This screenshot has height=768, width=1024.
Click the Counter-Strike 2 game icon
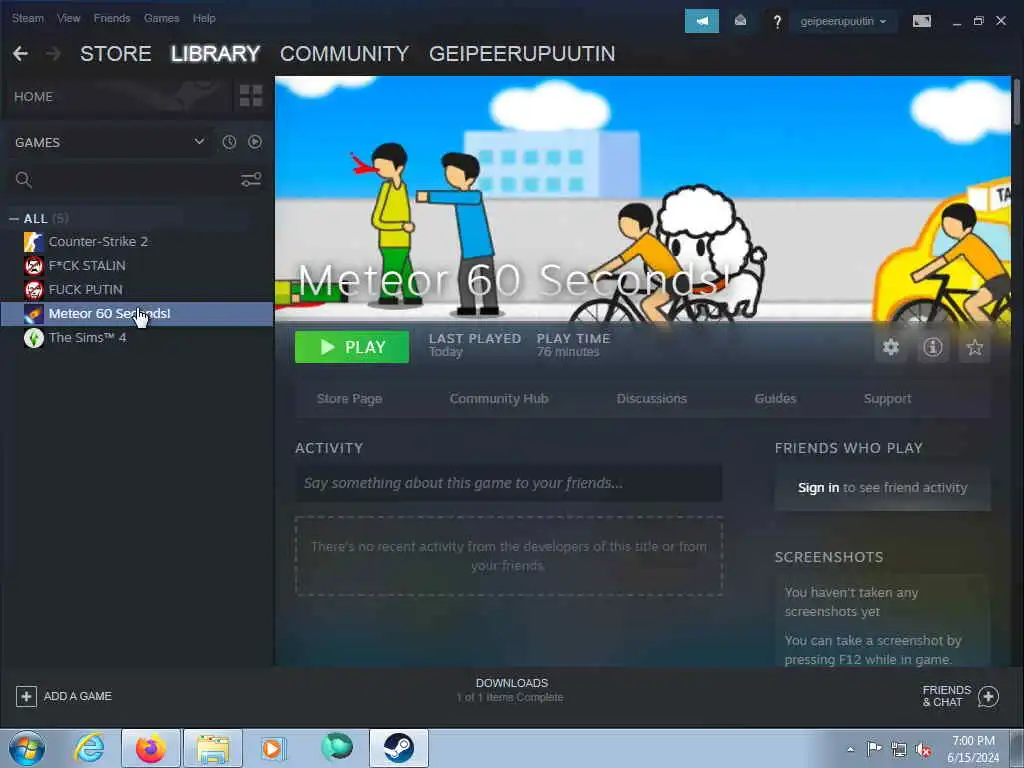tap(33, 242)
